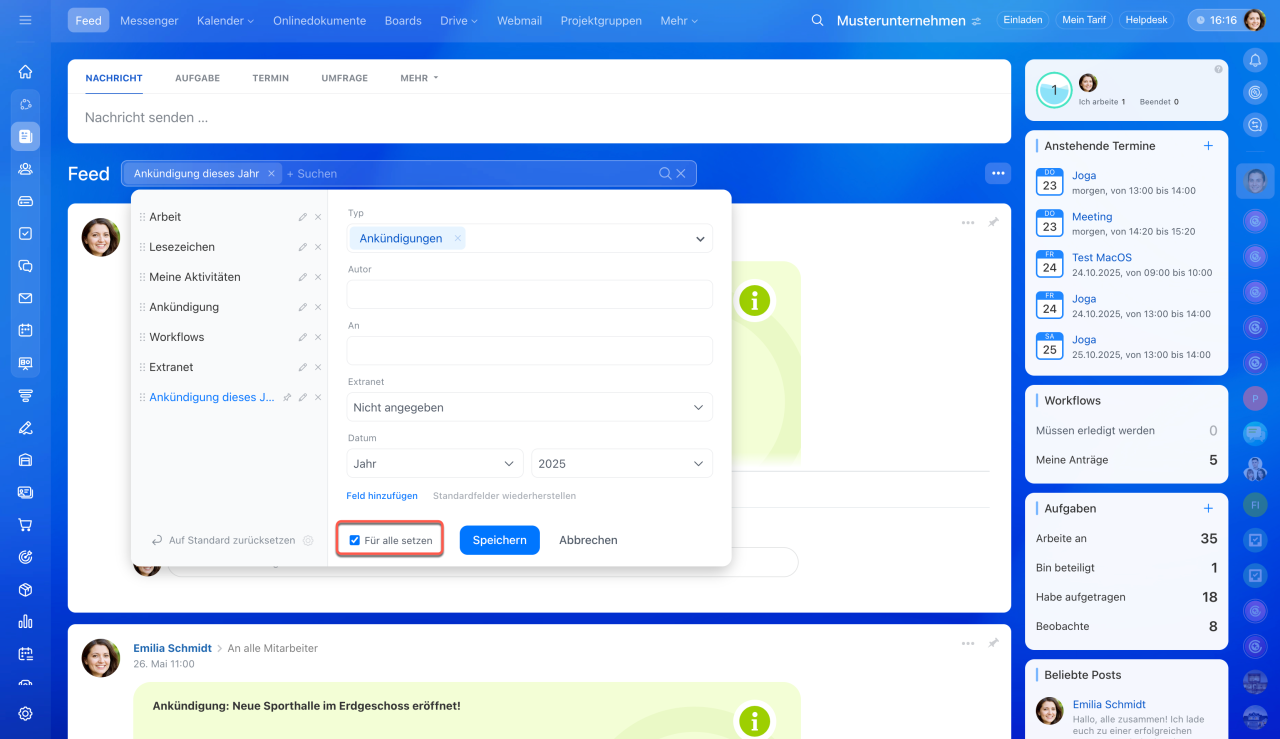Add a new Aufgaben task with plus
This screenshot has width=1280, height=739.
coord(1208,508)
